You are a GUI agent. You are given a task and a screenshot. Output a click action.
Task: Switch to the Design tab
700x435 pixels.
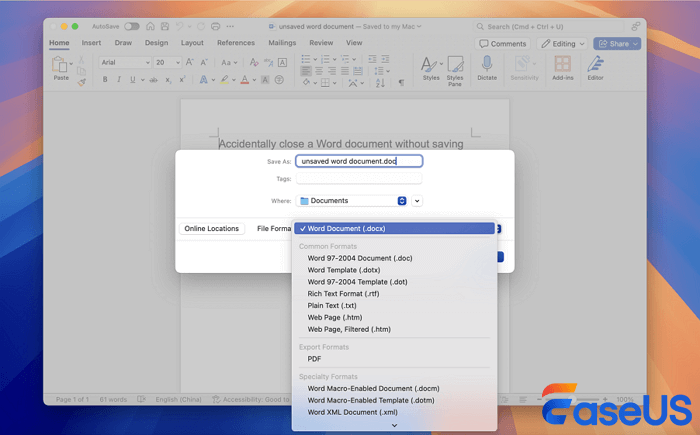point(156,43)
